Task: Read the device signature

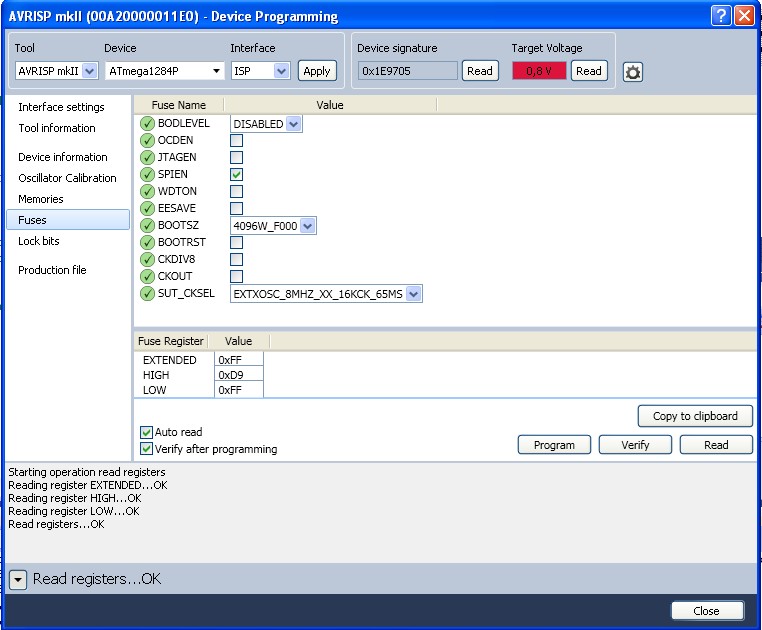Action: click(x=480, y=71)
